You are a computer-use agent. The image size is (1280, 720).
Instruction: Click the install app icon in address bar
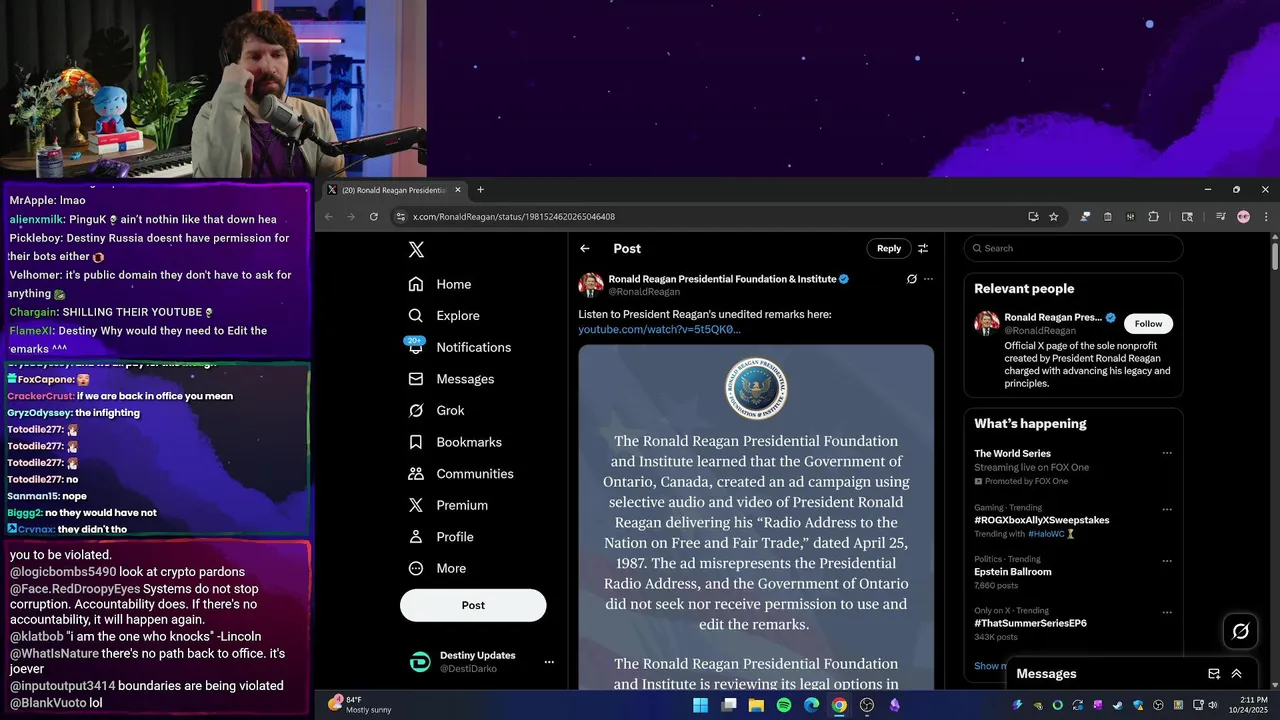(x=1033, y=217)
